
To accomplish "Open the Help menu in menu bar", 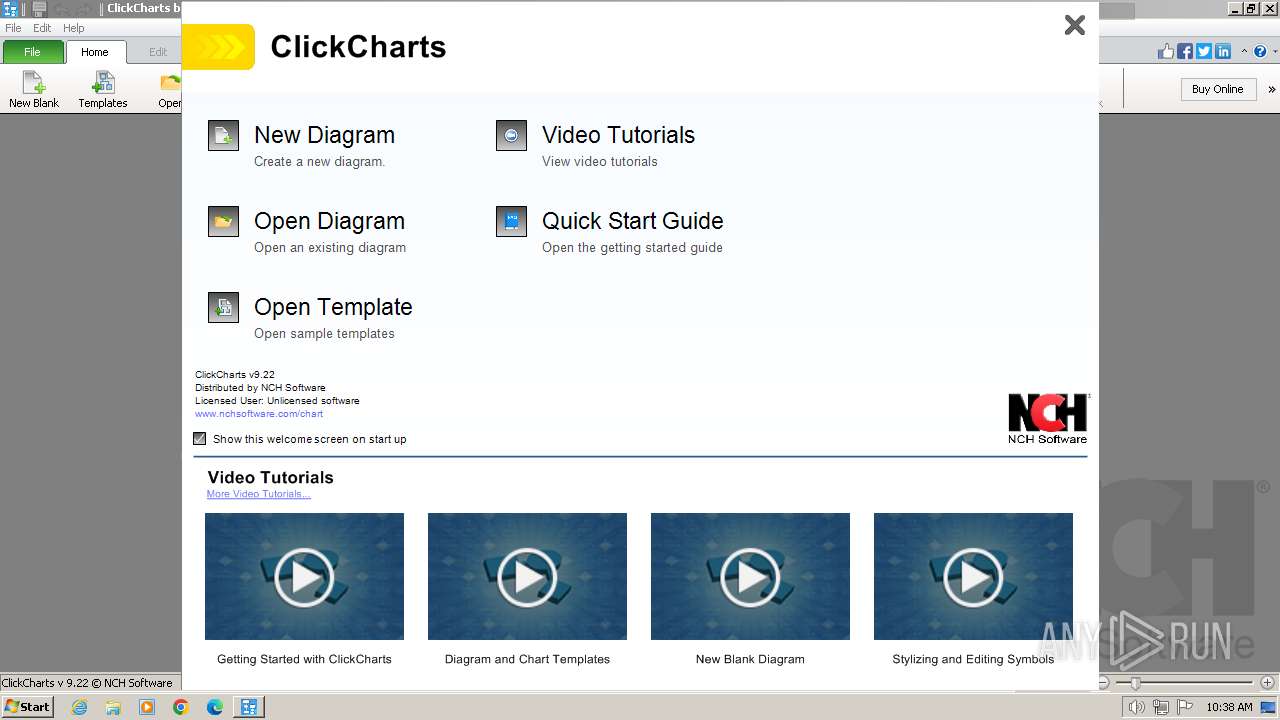I will [74, 28].
